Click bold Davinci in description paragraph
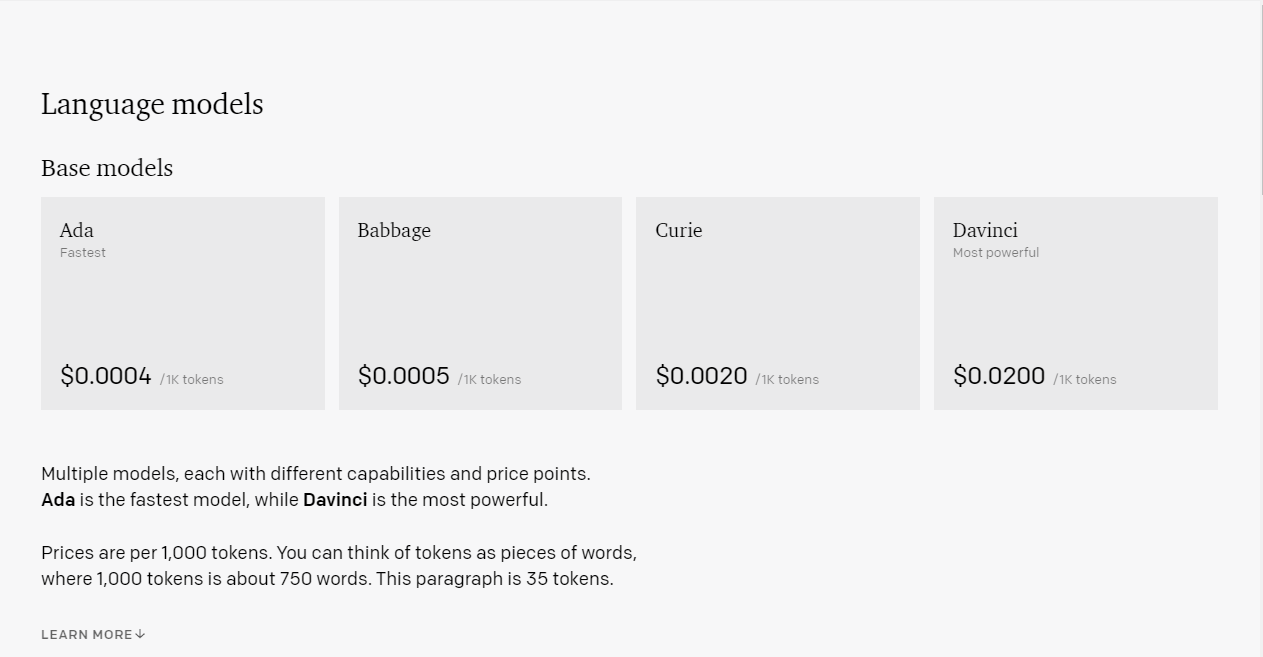This screenshot has height=657, width=1263. click(335, 499)
